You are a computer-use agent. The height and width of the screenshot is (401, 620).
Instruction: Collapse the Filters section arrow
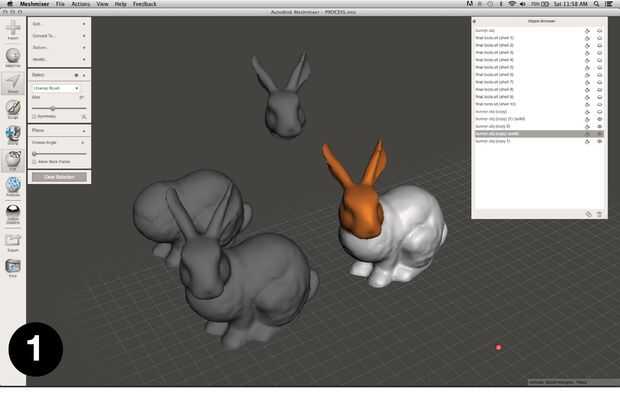click(84, 131)
